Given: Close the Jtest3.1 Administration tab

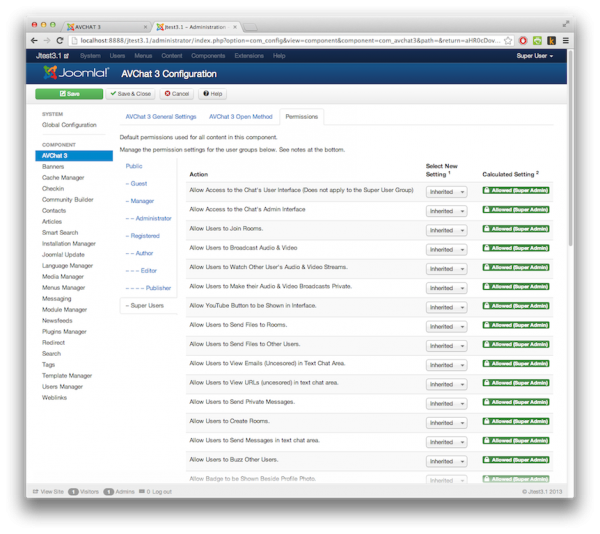Looking at the screenshot, I should point(235,27).
